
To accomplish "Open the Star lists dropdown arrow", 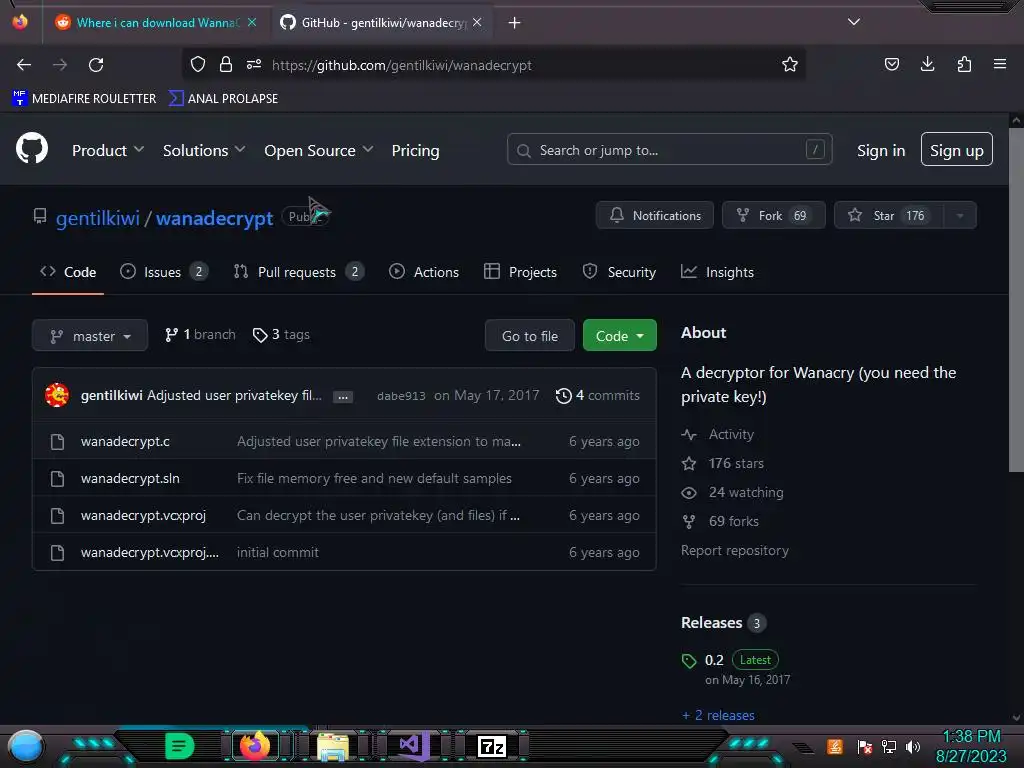I will (960, 216).
